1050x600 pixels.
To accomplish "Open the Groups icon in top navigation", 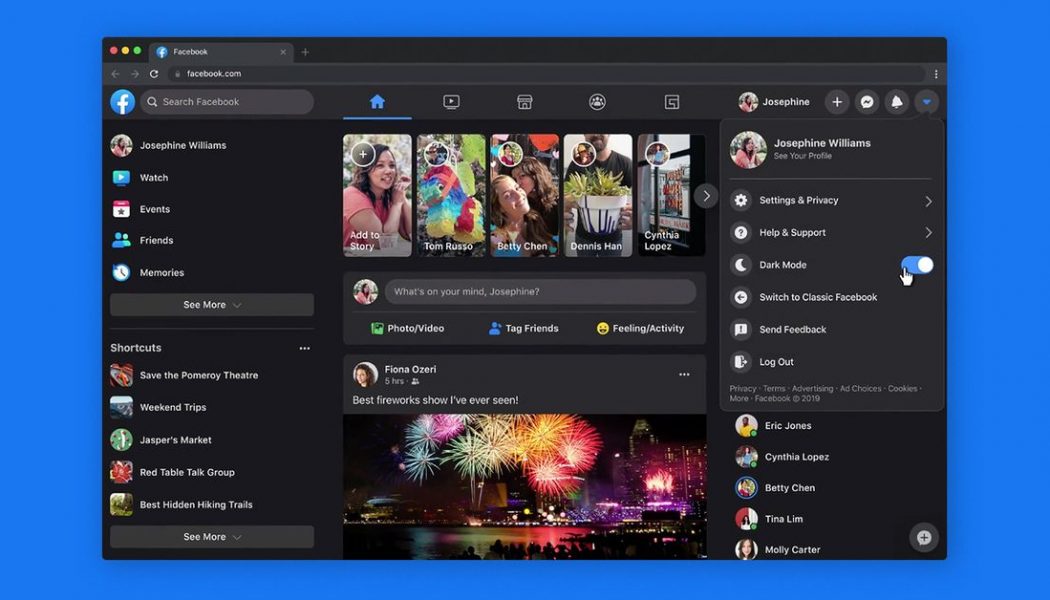I will tap(597, 101).
